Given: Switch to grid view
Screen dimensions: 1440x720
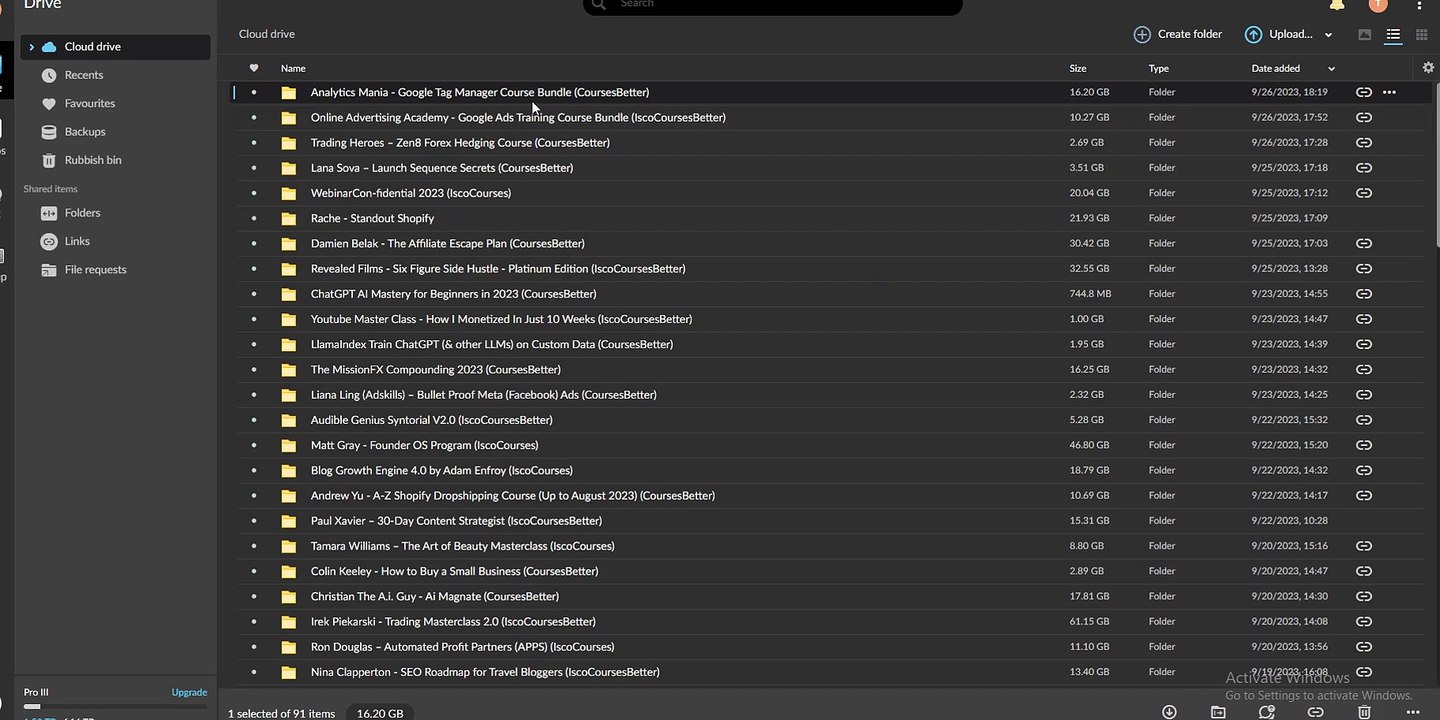Looking at the screenshot, I should (1421, 35).
